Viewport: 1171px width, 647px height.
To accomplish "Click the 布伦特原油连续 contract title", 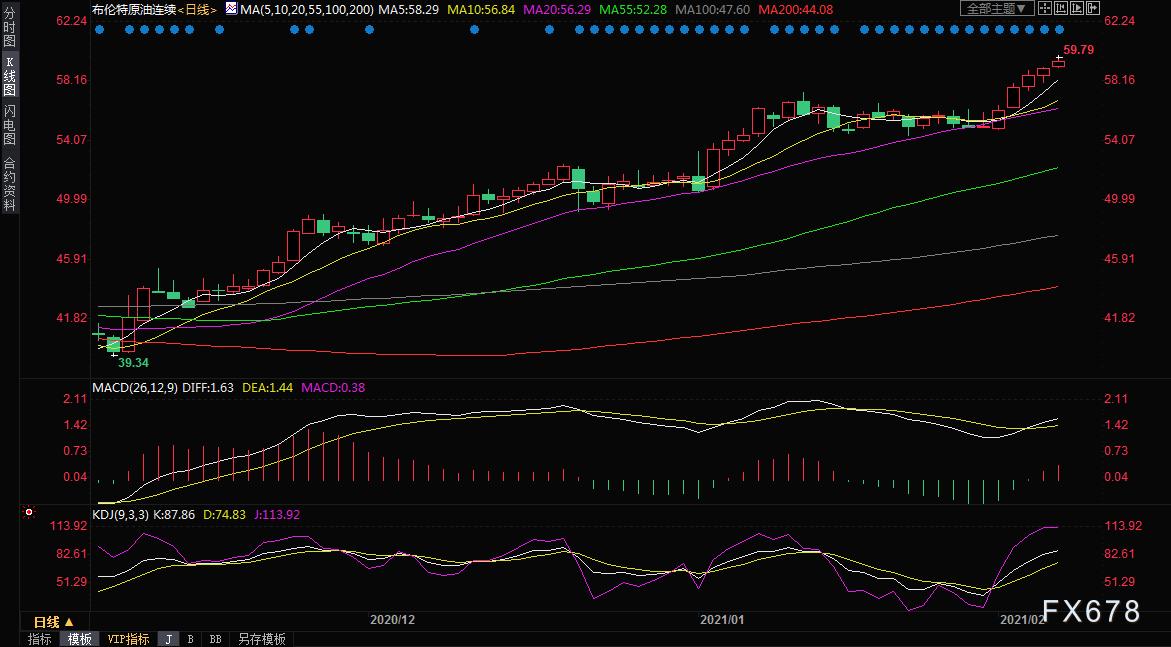I will click(134, 10).
